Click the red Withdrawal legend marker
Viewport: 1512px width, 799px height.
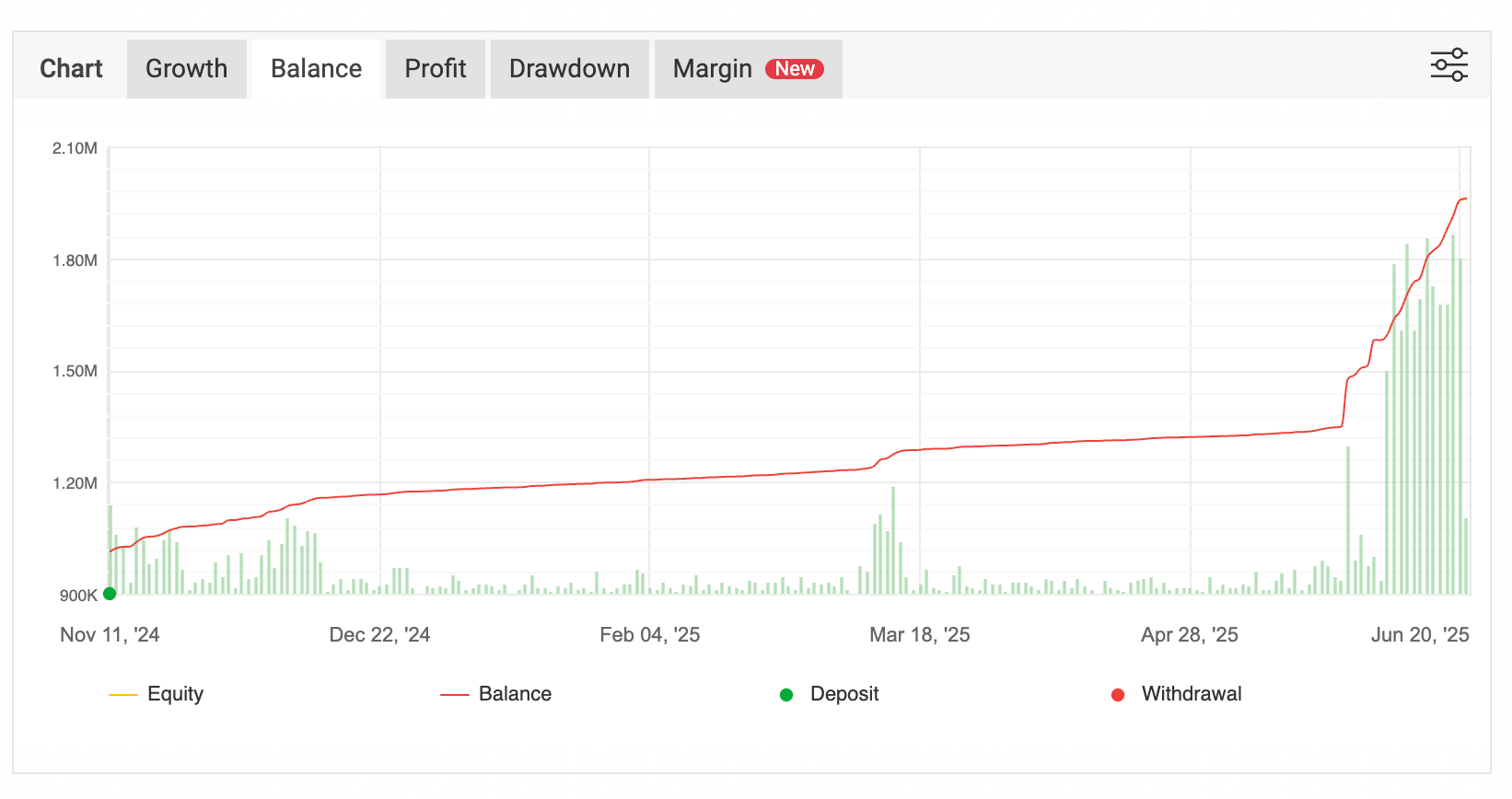click(x=1118, y=695)
